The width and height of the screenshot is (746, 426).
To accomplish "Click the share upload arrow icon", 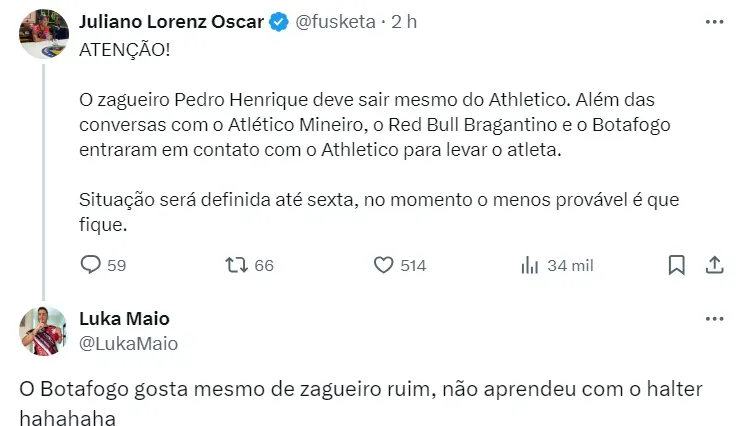I will (x=714, y=265).
